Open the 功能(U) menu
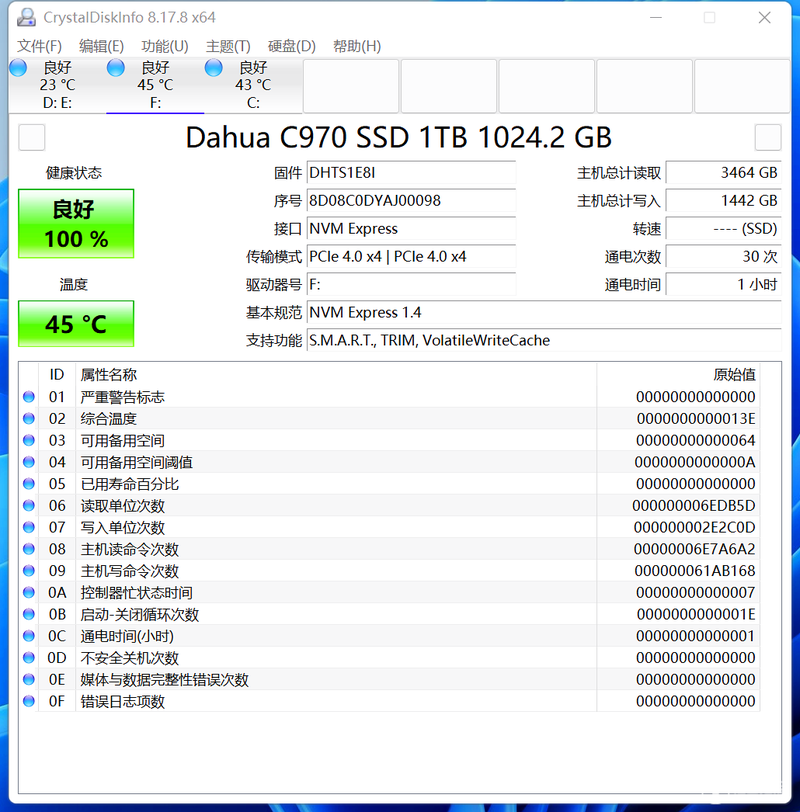The width and height of the screenshot is (800, 812). click(x=165, y=46)
